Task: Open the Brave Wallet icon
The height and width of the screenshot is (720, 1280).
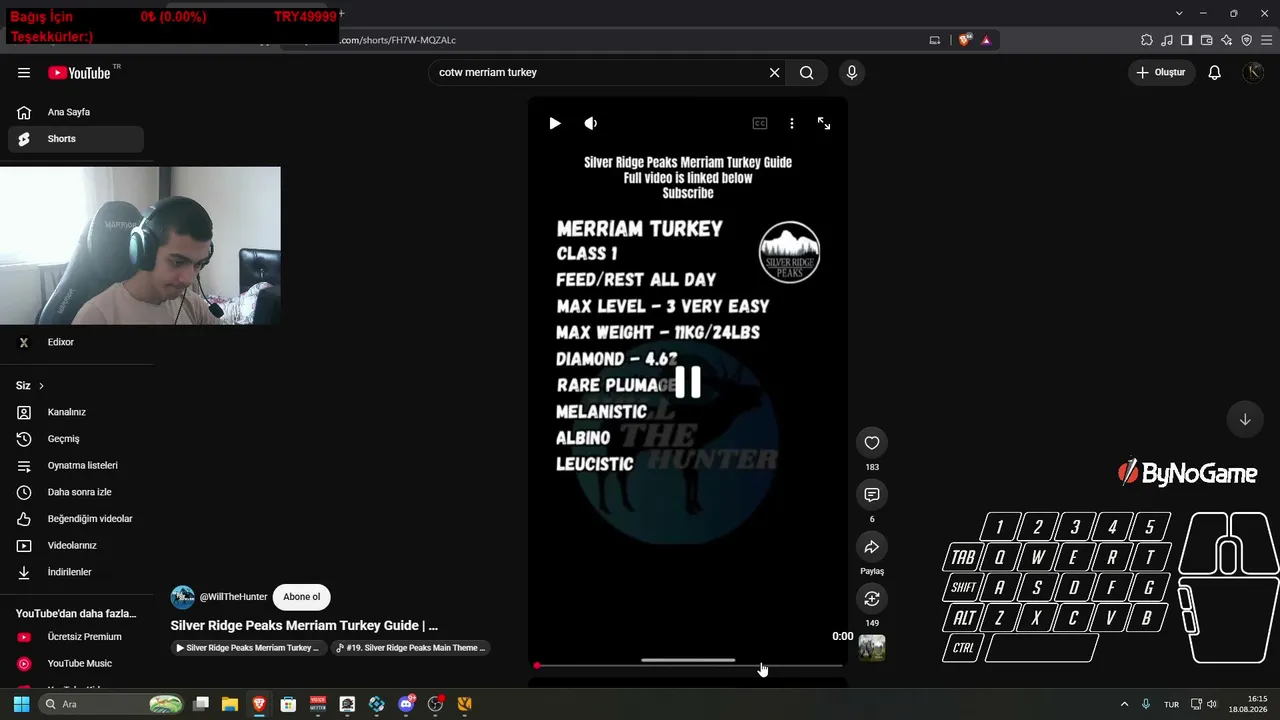Action: (1207, 40)
